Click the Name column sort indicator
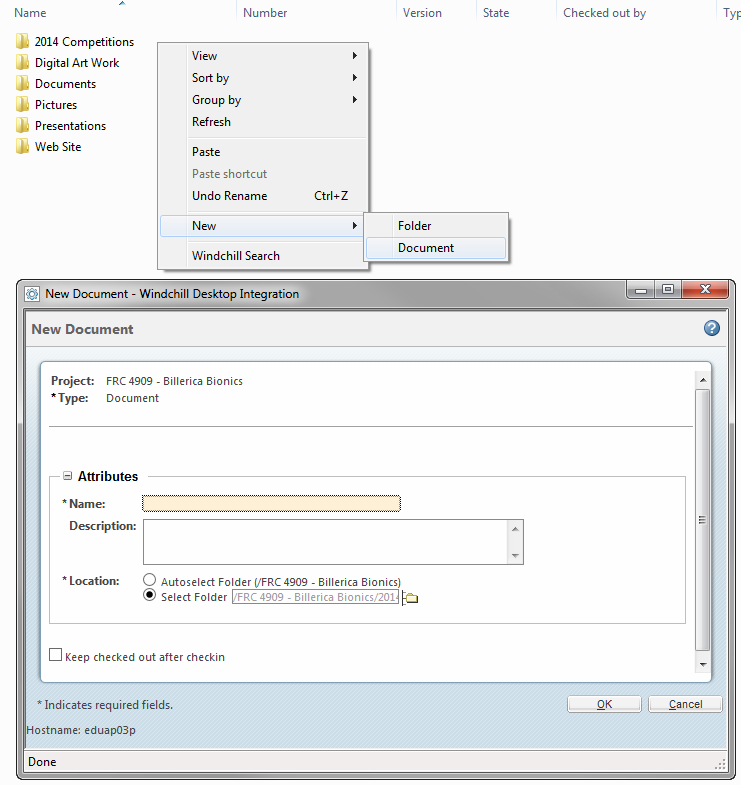The image size is (741, 785). (122, 4)
